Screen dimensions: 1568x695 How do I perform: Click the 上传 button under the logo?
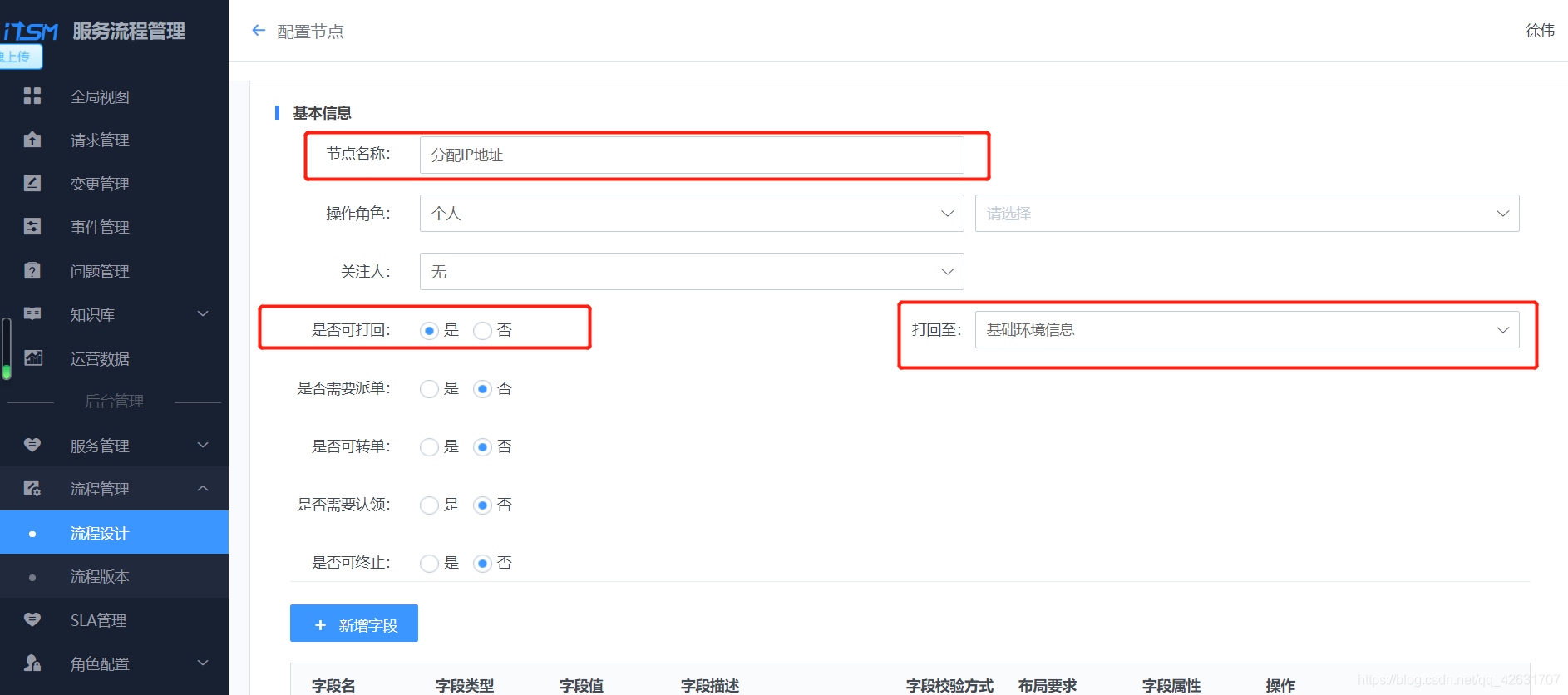pyautogui.click(x=21, y=57)
